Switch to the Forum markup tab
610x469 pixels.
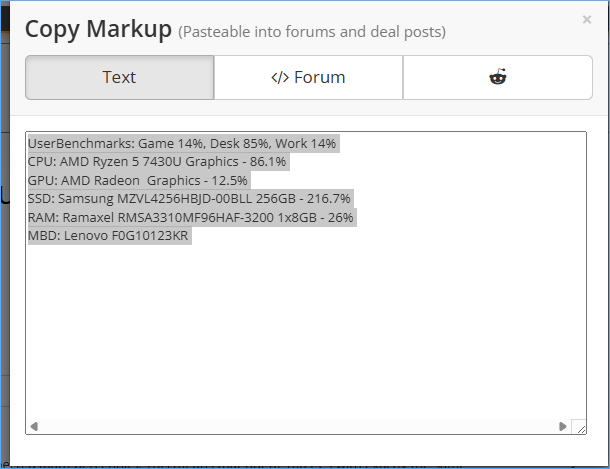308,77
